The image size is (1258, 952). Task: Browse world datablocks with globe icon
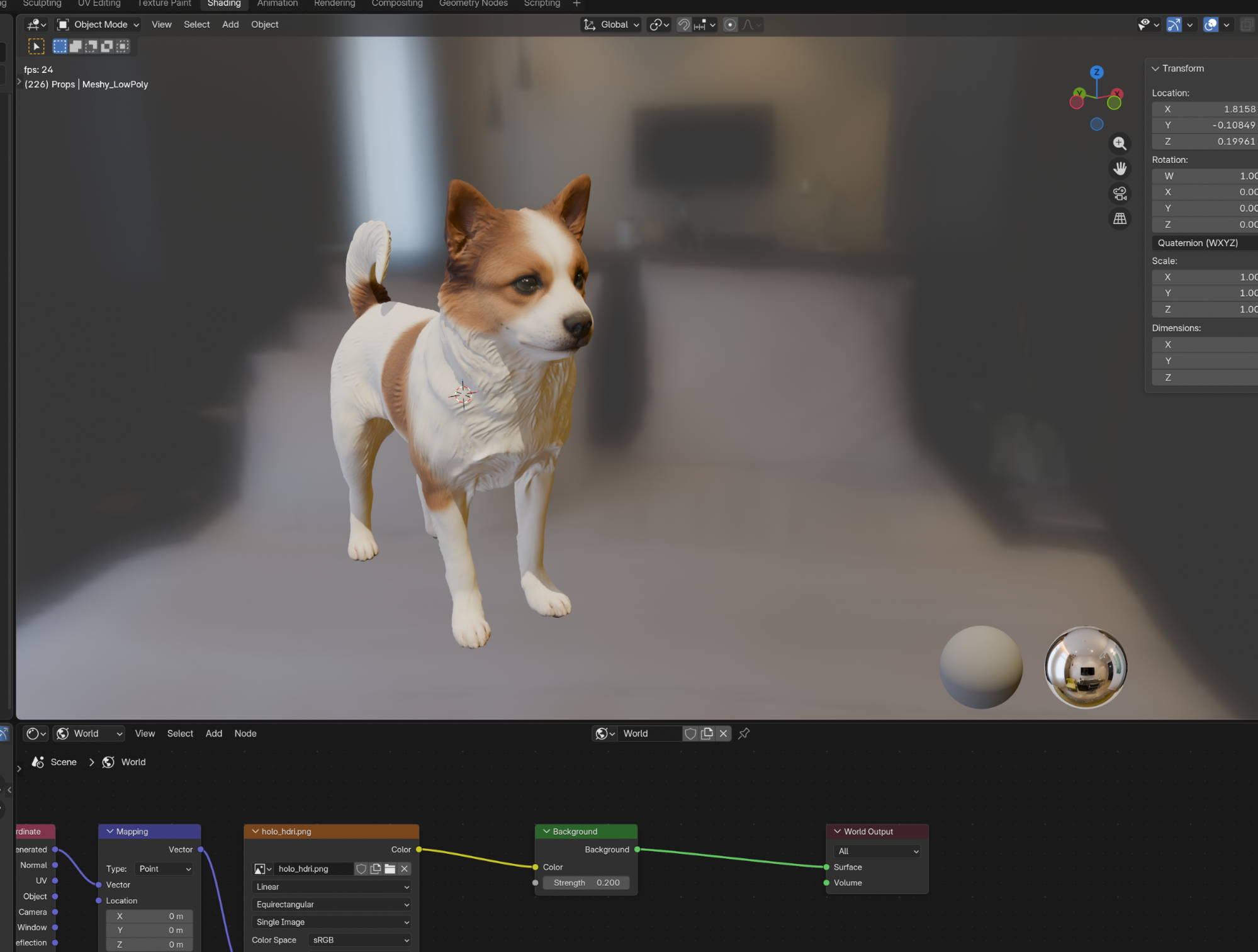point(605,733)
